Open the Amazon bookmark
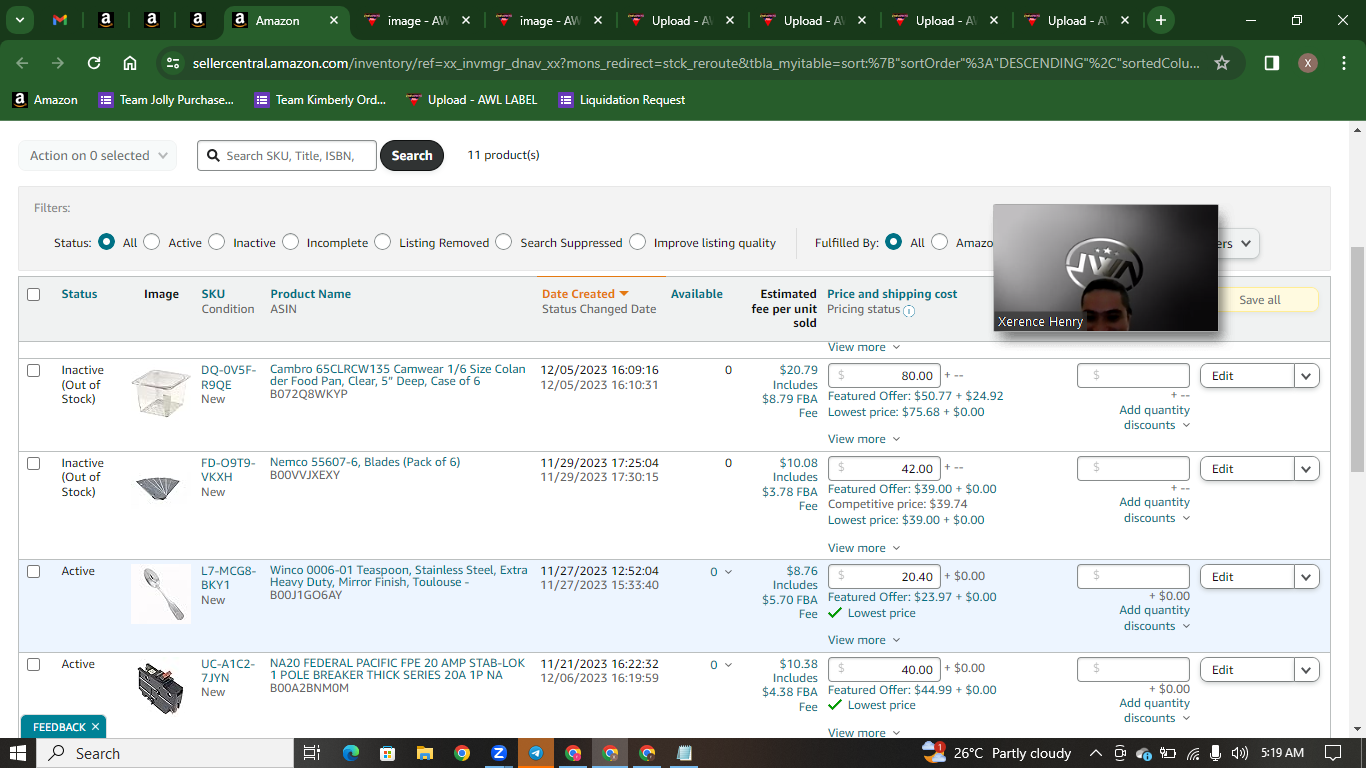 45,100
